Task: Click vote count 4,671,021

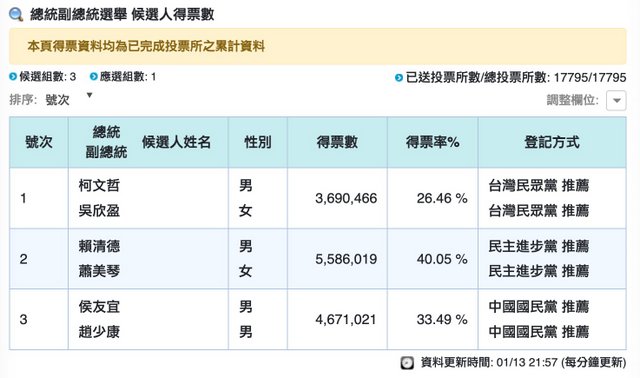Action: click(x=346, y=319)
